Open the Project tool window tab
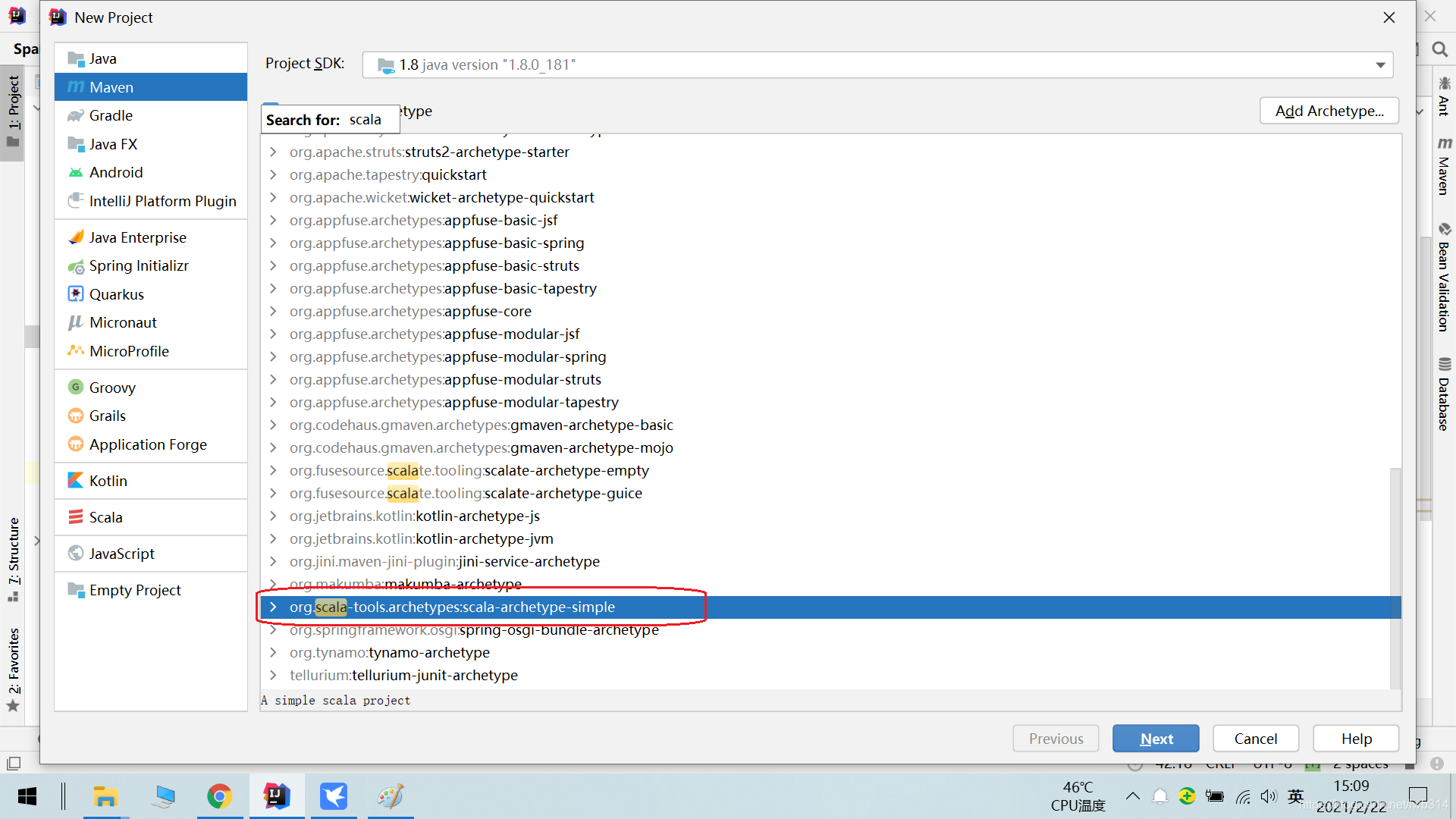The image size is (1456, 819). coord(13,112)
